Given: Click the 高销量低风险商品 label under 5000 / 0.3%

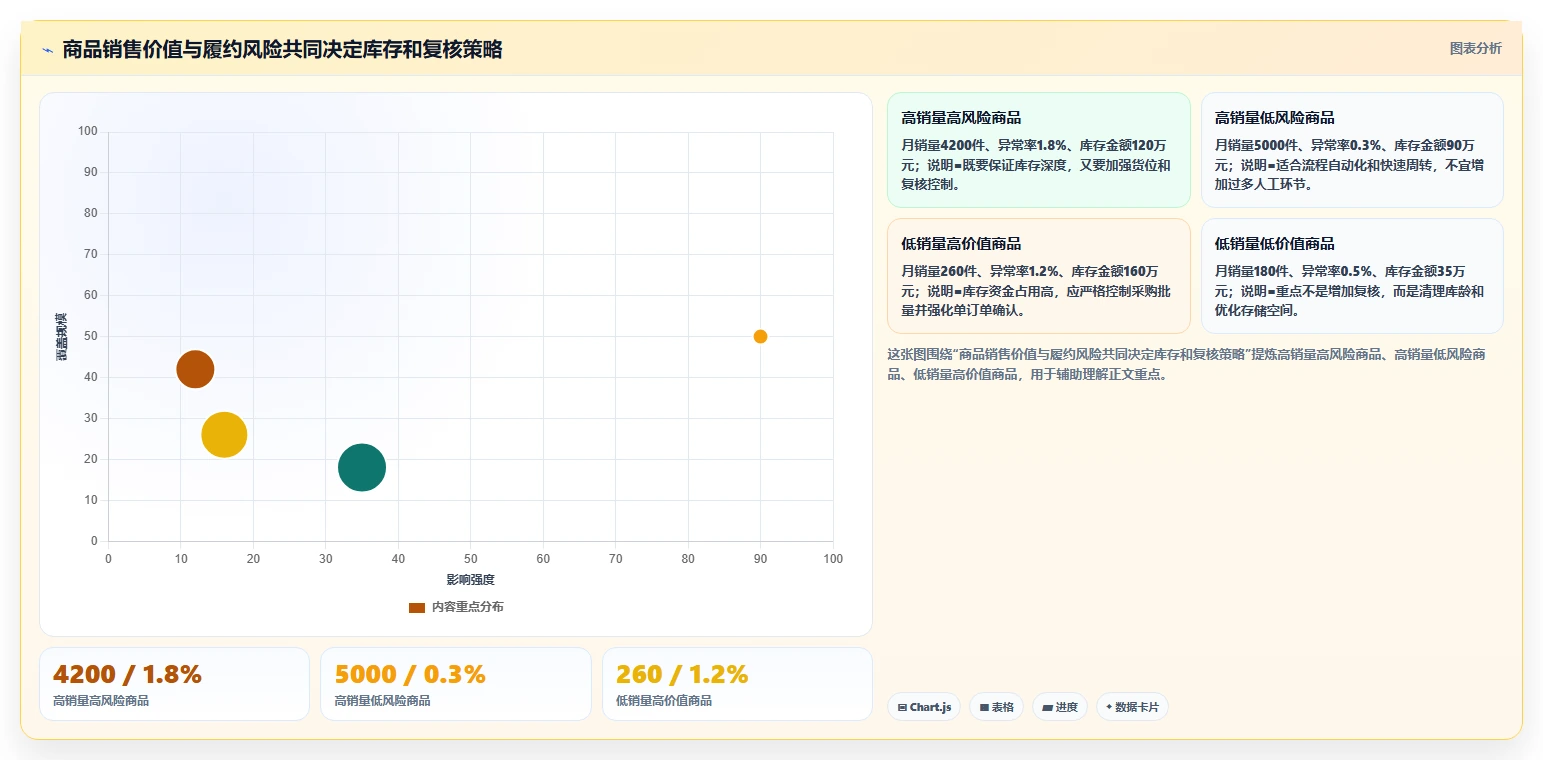Looking at the screenshot, I should pos(383,701).
